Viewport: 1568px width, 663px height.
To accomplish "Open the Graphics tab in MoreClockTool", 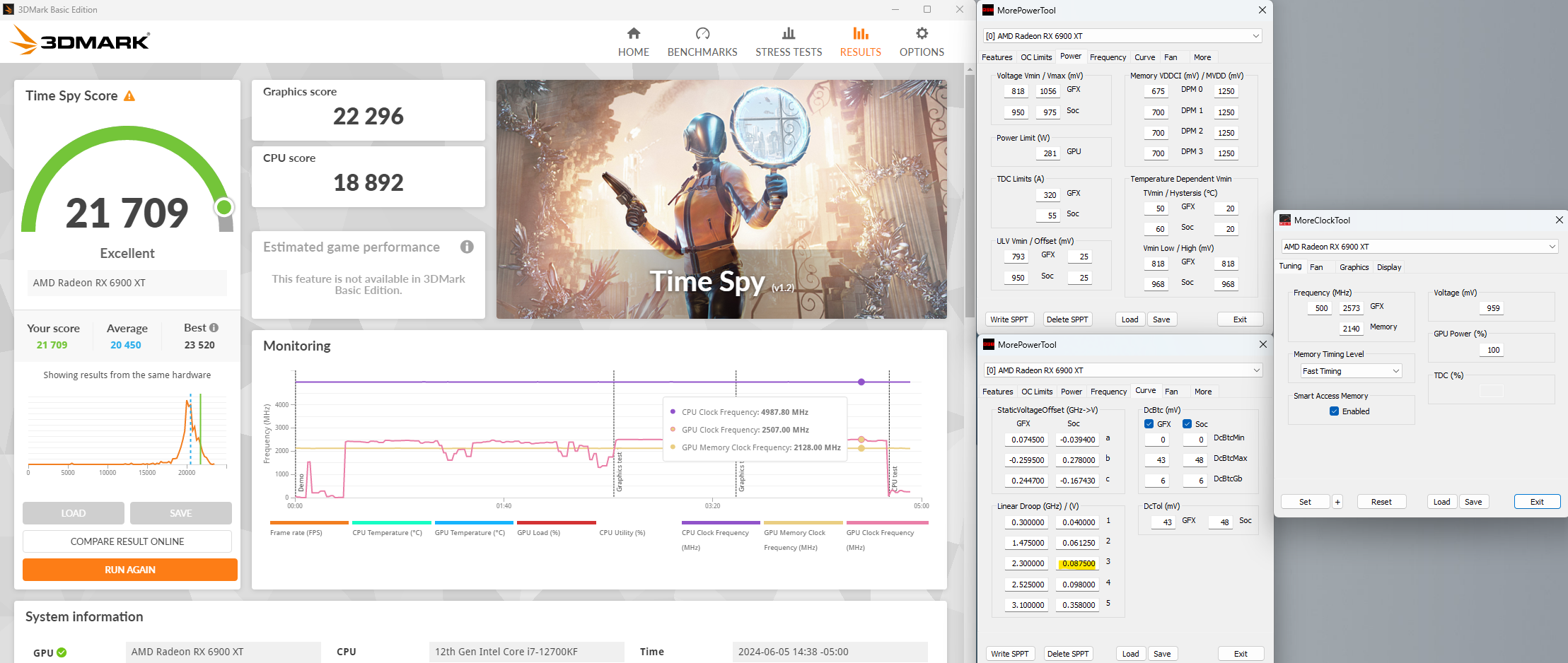I will 1354,266.
